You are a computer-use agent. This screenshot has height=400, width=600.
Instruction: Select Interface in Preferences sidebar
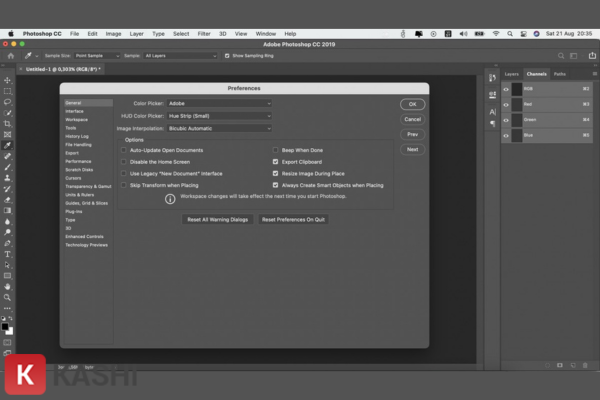coord(74,111)
